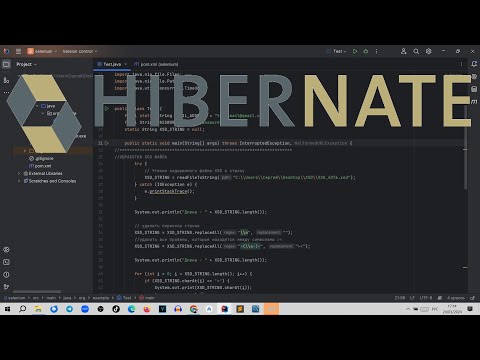Collapse the java folder in project tree
The height and width of the screenshot is (360, 480).
pos(37,106)
